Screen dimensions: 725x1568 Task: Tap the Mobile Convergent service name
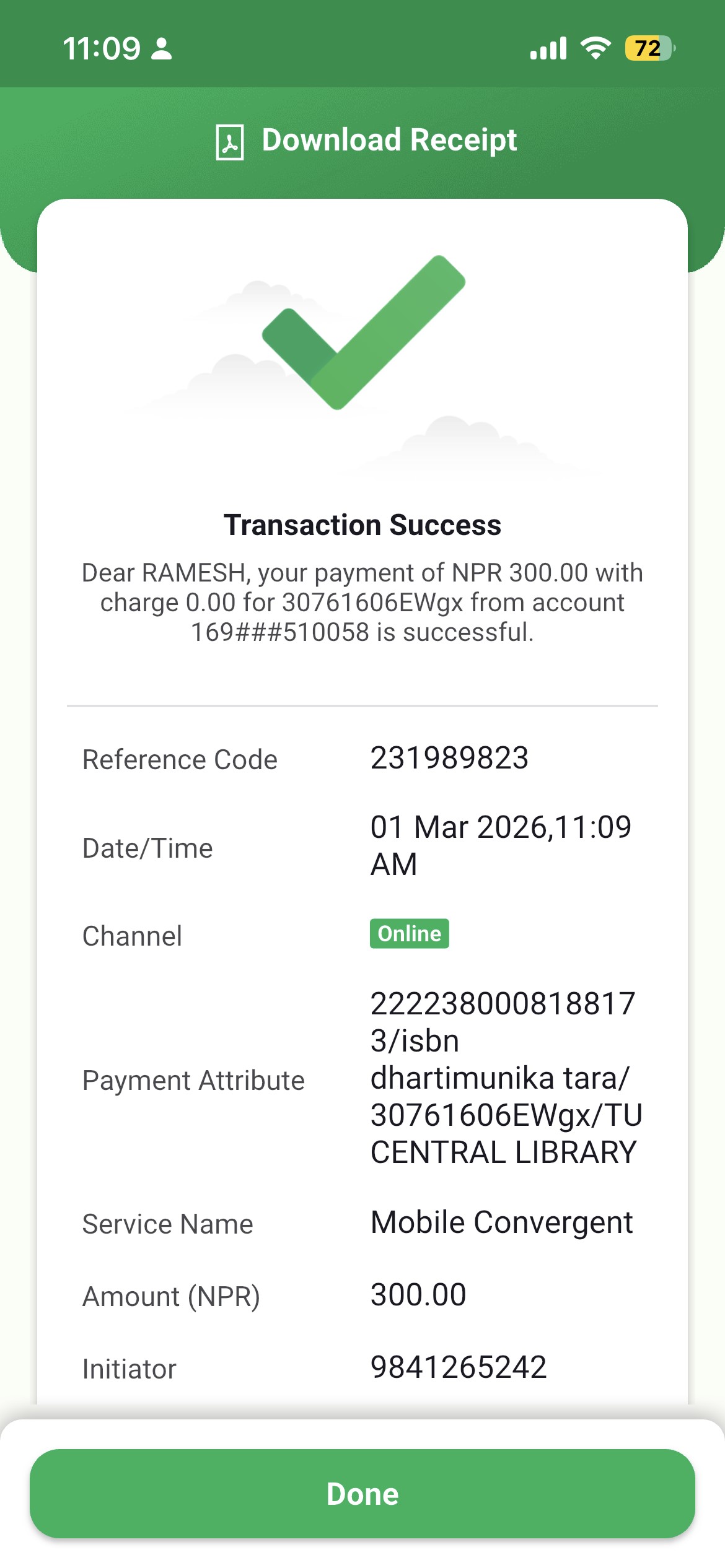click(501, 1222)
